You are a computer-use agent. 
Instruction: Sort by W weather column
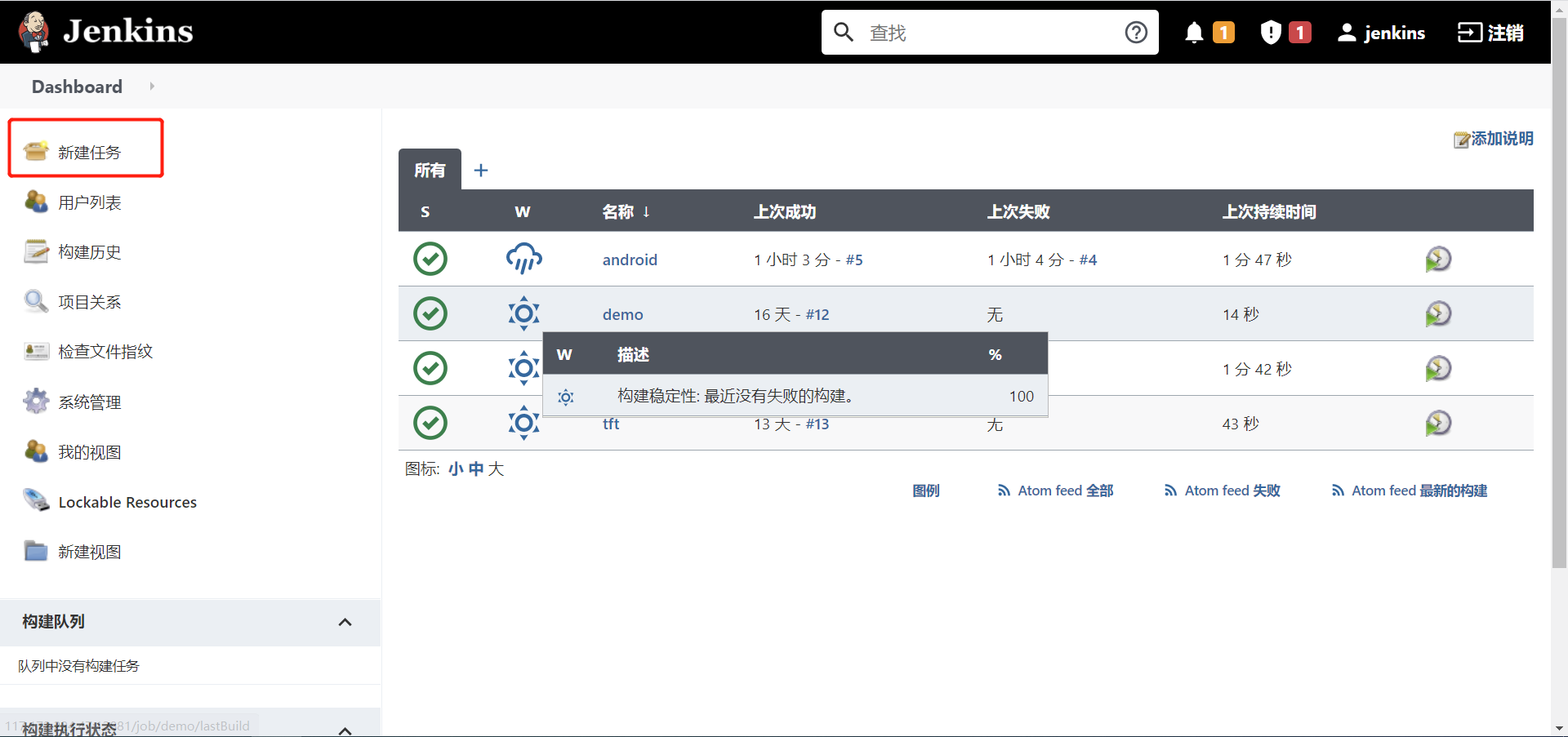click(x=523, y=212)
